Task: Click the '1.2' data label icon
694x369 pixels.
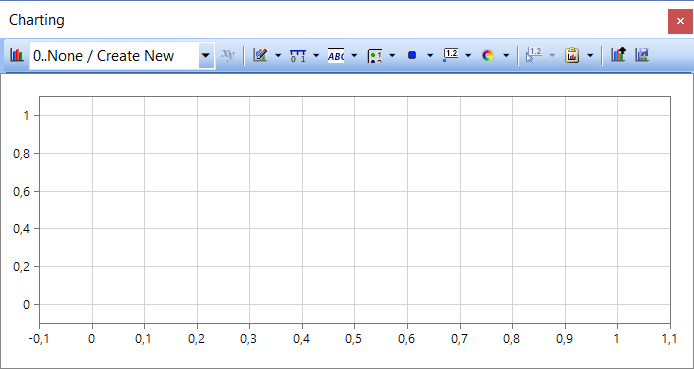Action: pos(451,55)
